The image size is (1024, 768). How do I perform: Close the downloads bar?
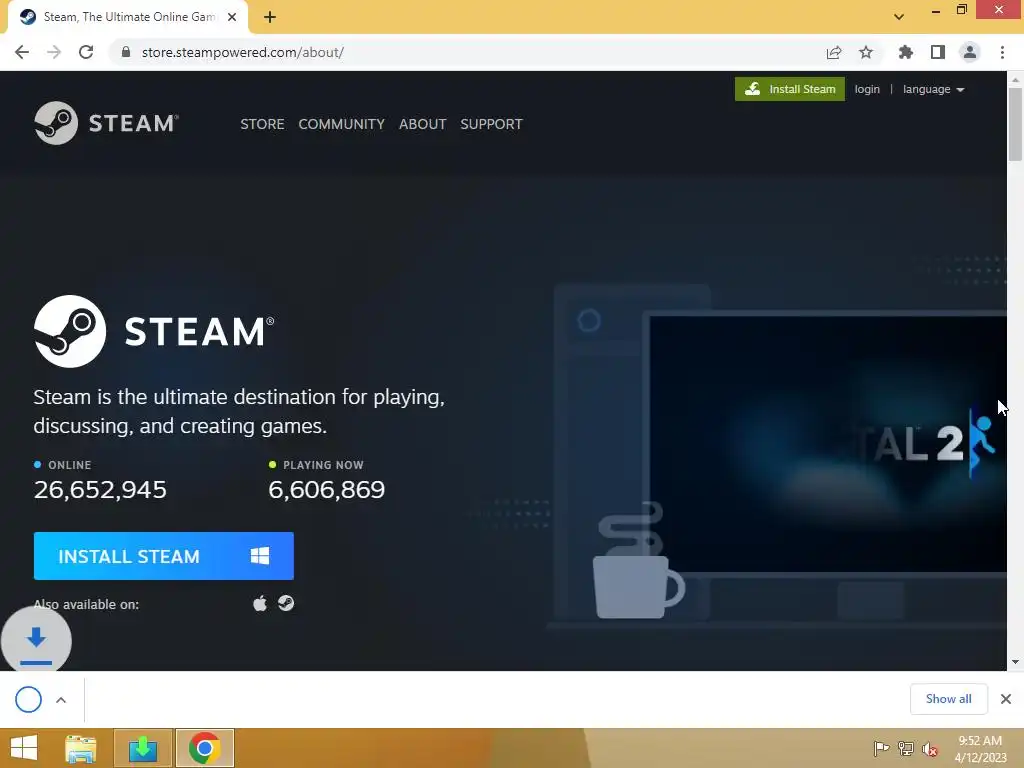pos(1006,699)
